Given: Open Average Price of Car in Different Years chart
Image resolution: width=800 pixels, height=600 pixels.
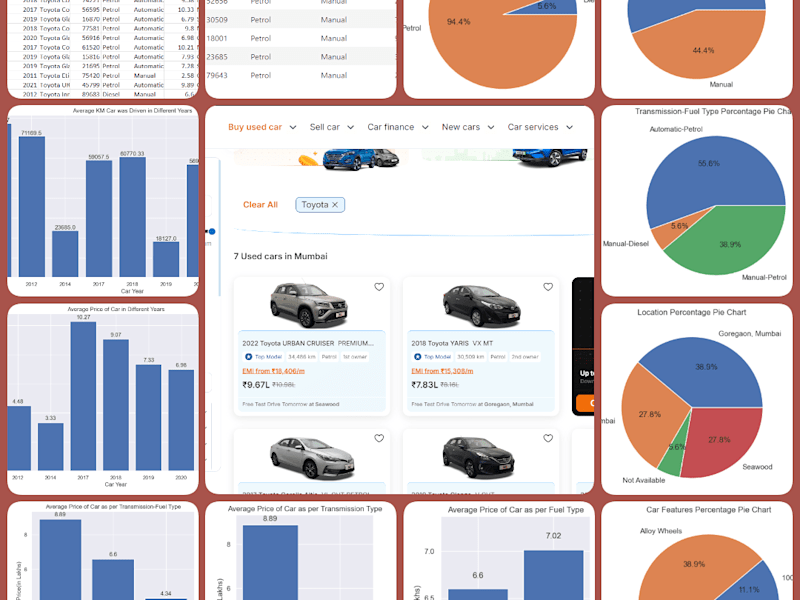Looking at the screenshot, I should [103, 399].
